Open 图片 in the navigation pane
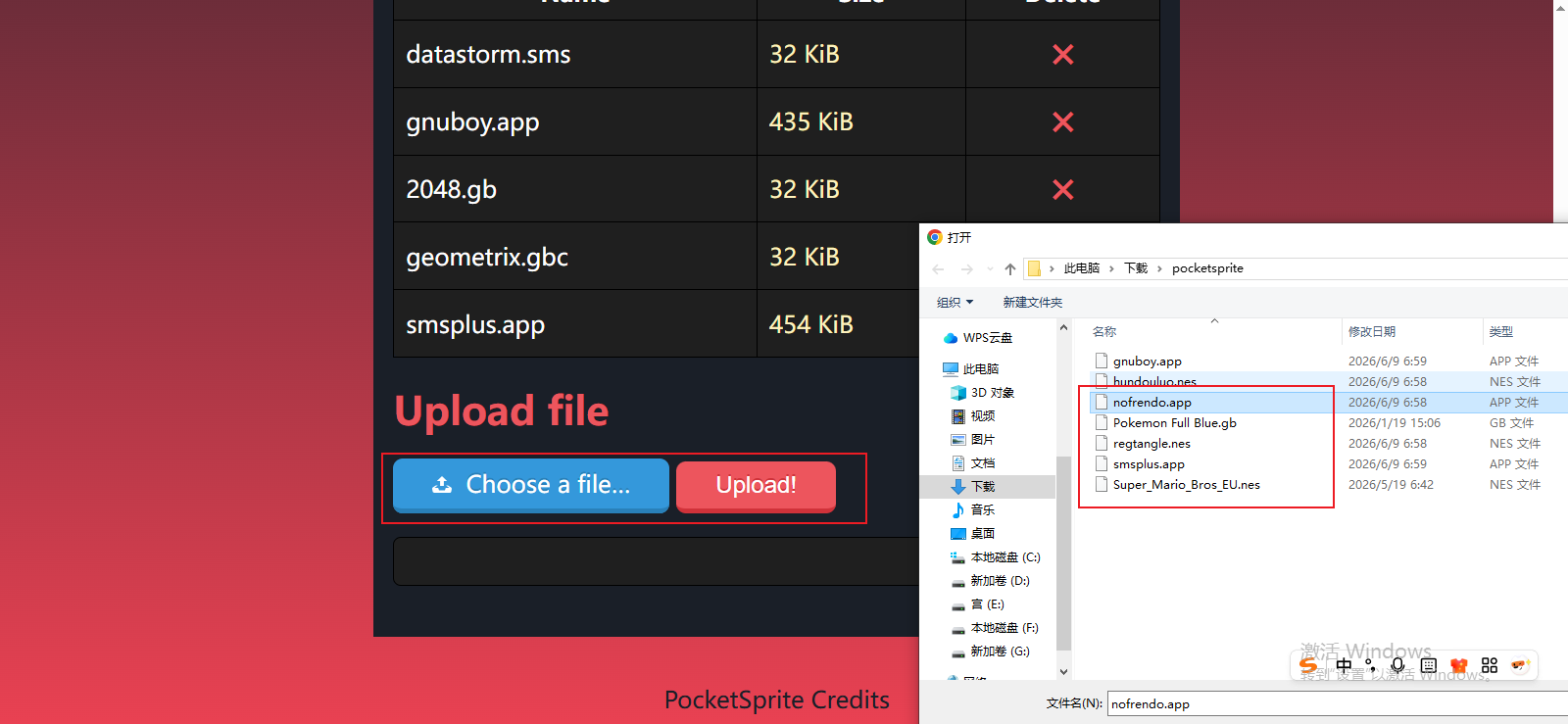 tap(973, 440)
